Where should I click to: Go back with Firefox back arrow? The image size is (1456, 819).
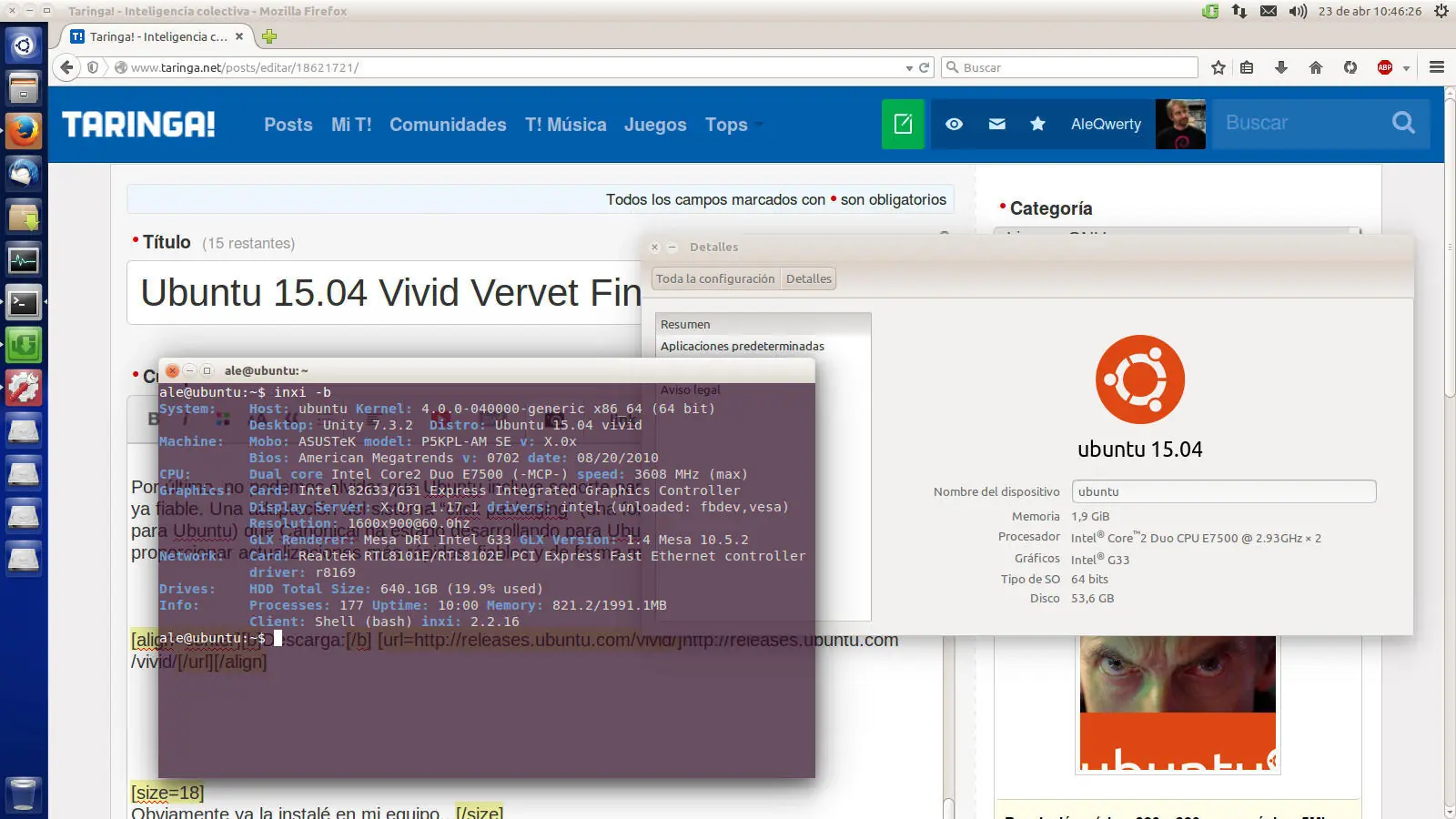point(66,67)
